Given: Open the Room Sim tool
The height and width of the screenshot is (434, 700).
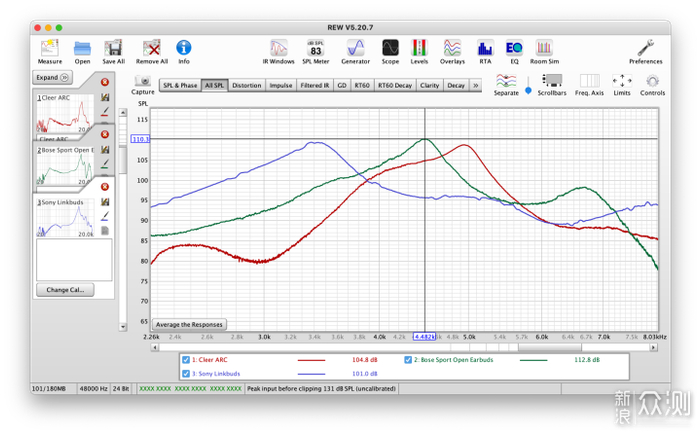Looking at the screenshot, I should (x=543, y=47).
